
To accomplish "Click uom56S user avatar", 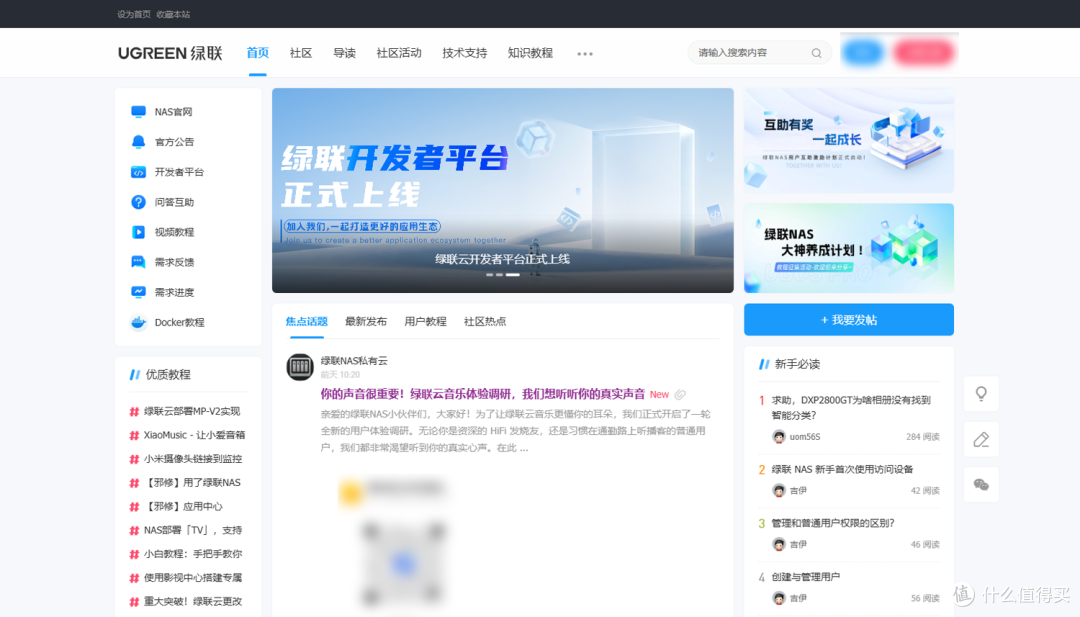I will (779, 437).
